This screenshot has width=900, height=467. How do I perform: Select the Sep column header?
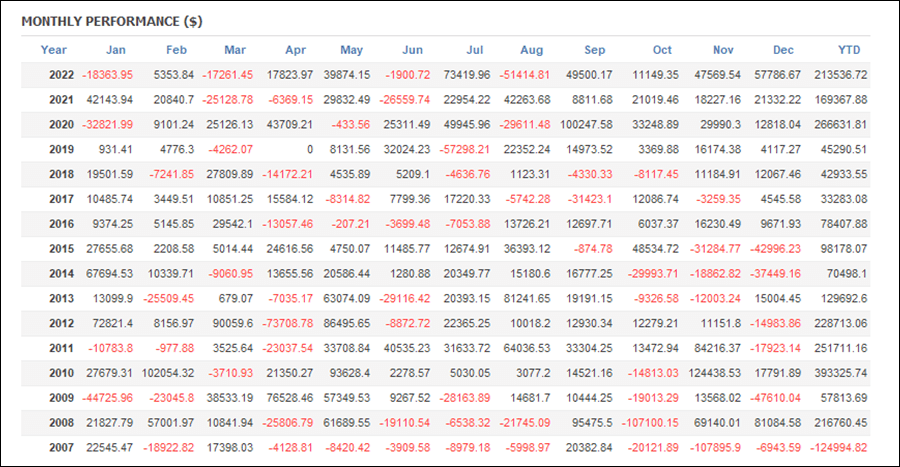click(594, 50)
